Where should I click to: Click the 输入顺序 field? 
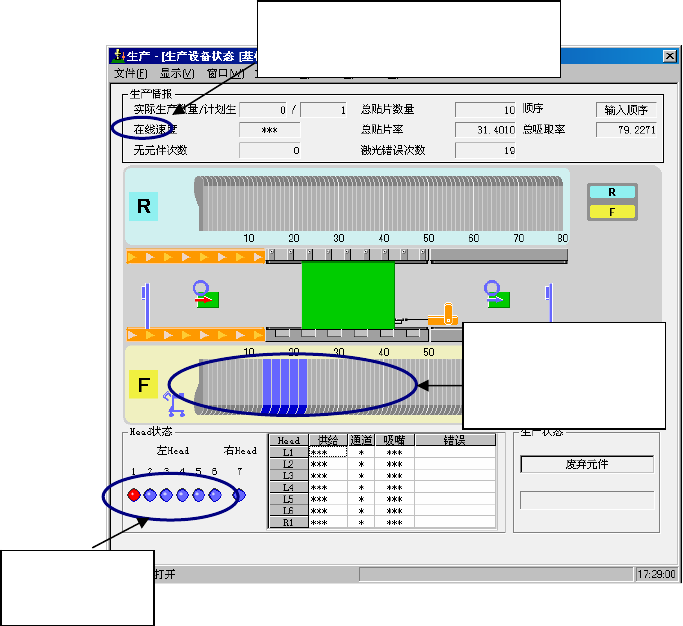coord(626,110)
